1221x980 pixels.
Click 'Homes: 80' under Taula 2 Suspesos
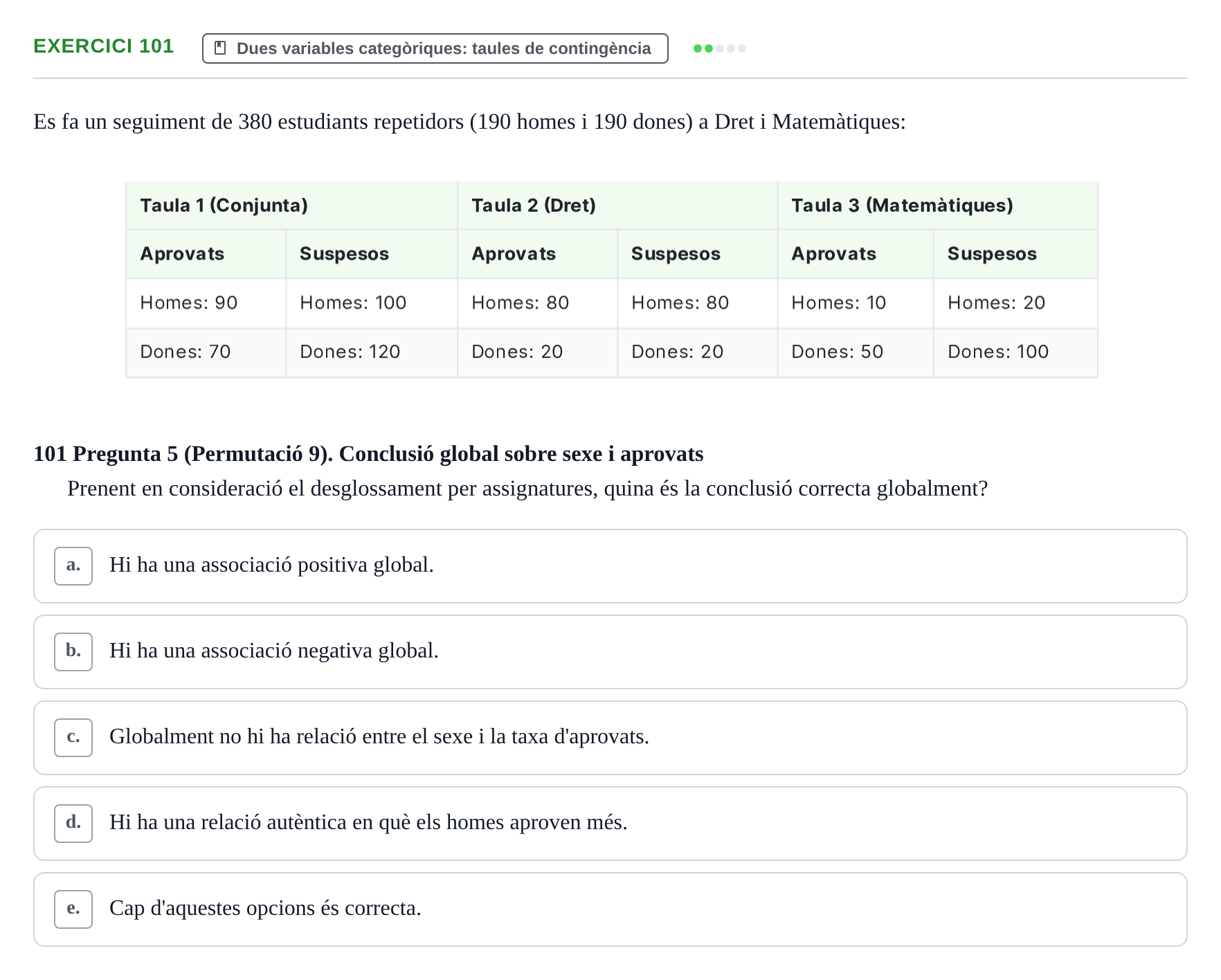698,303
